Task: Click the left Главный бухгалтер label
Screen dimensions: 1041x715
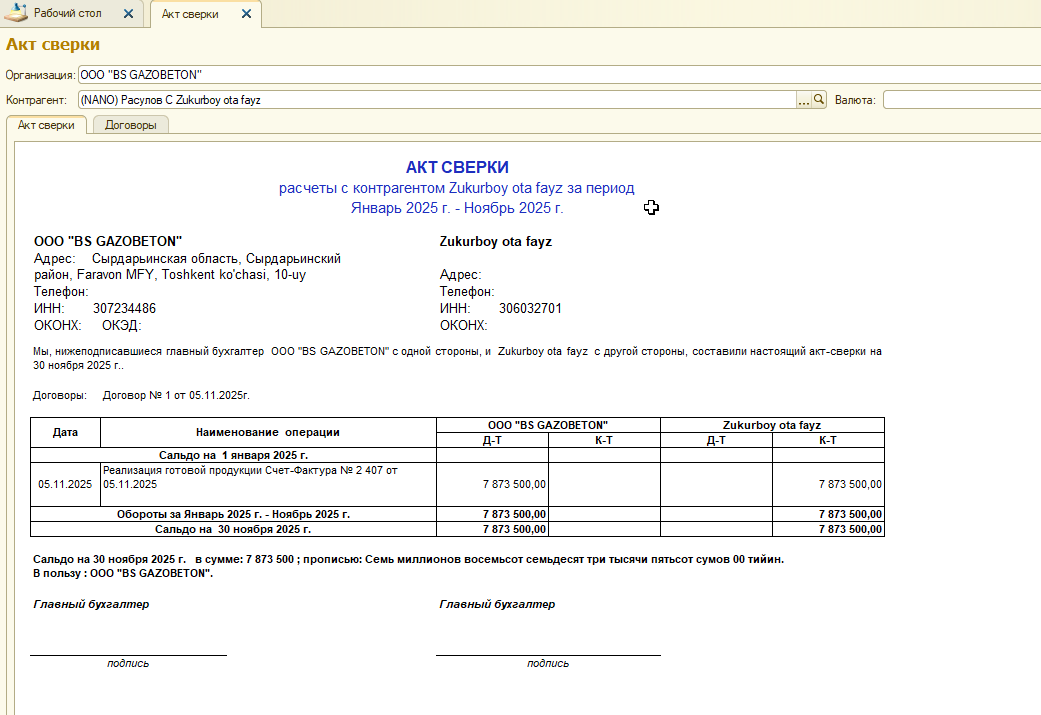Action: tap(91, 604)
